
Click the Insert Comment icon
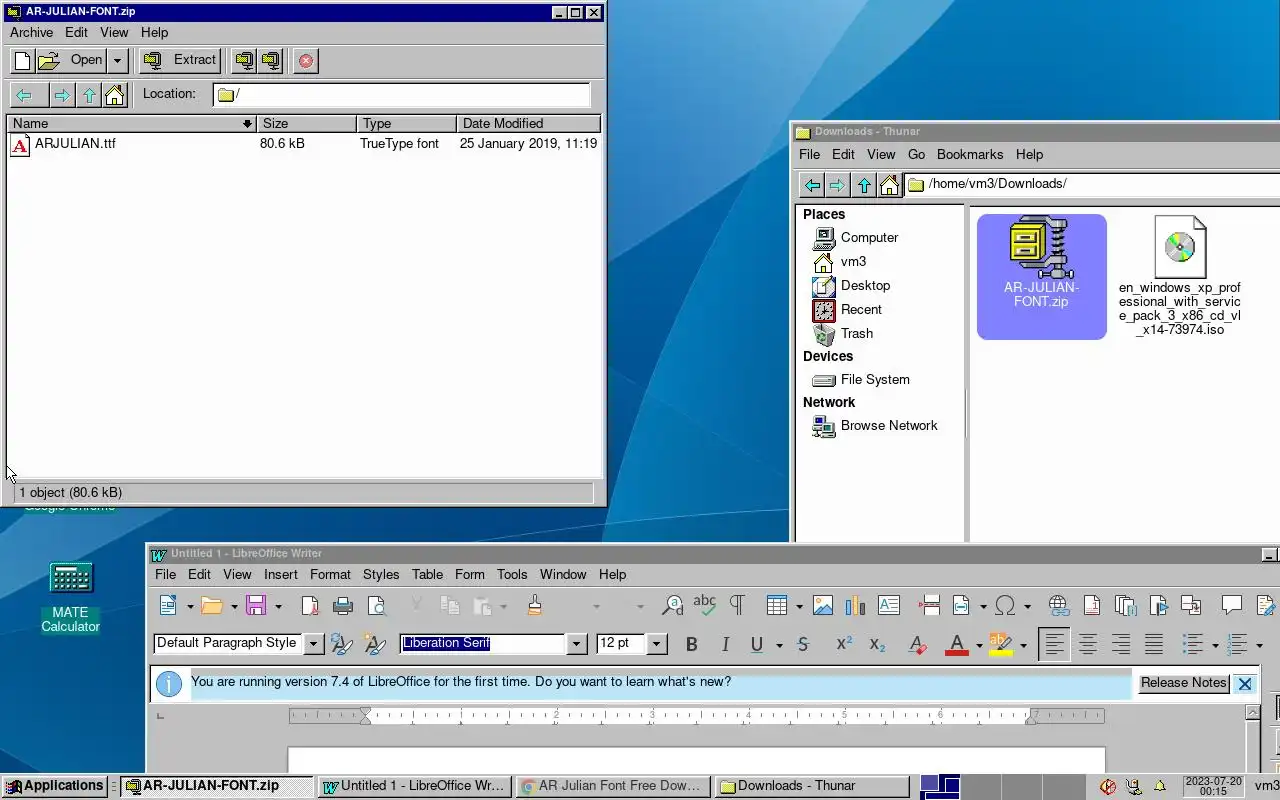point(1232,606)
